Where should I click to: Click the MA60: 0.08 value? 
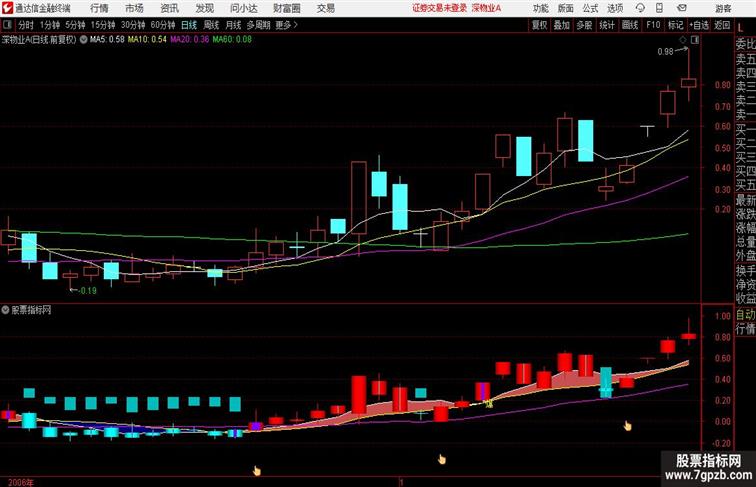(232, 40)
